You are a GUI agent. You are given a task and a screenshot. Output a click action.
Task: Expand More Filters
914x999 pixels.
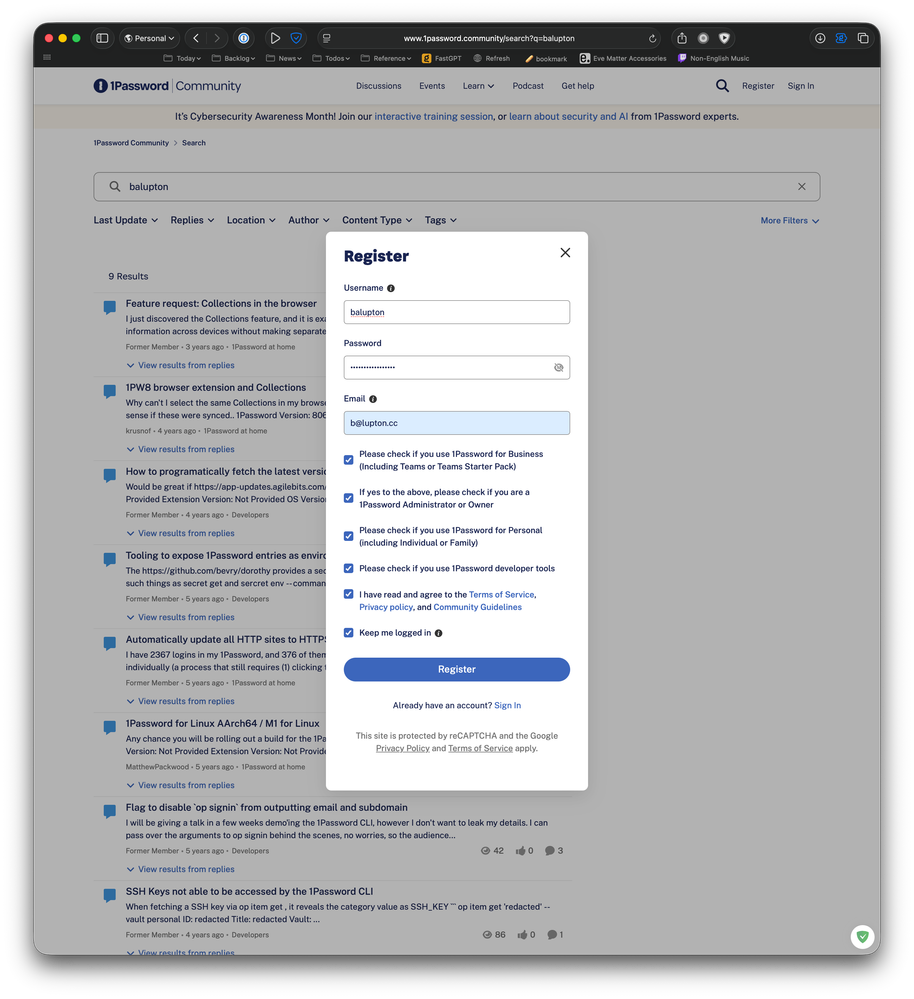[789, 221]
